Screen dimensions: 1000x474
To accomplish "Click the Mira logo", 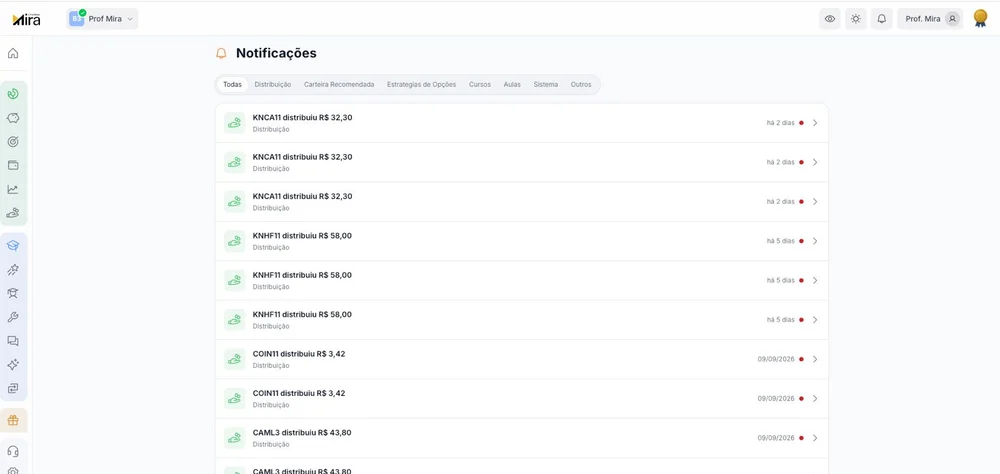I will (26, 19).
